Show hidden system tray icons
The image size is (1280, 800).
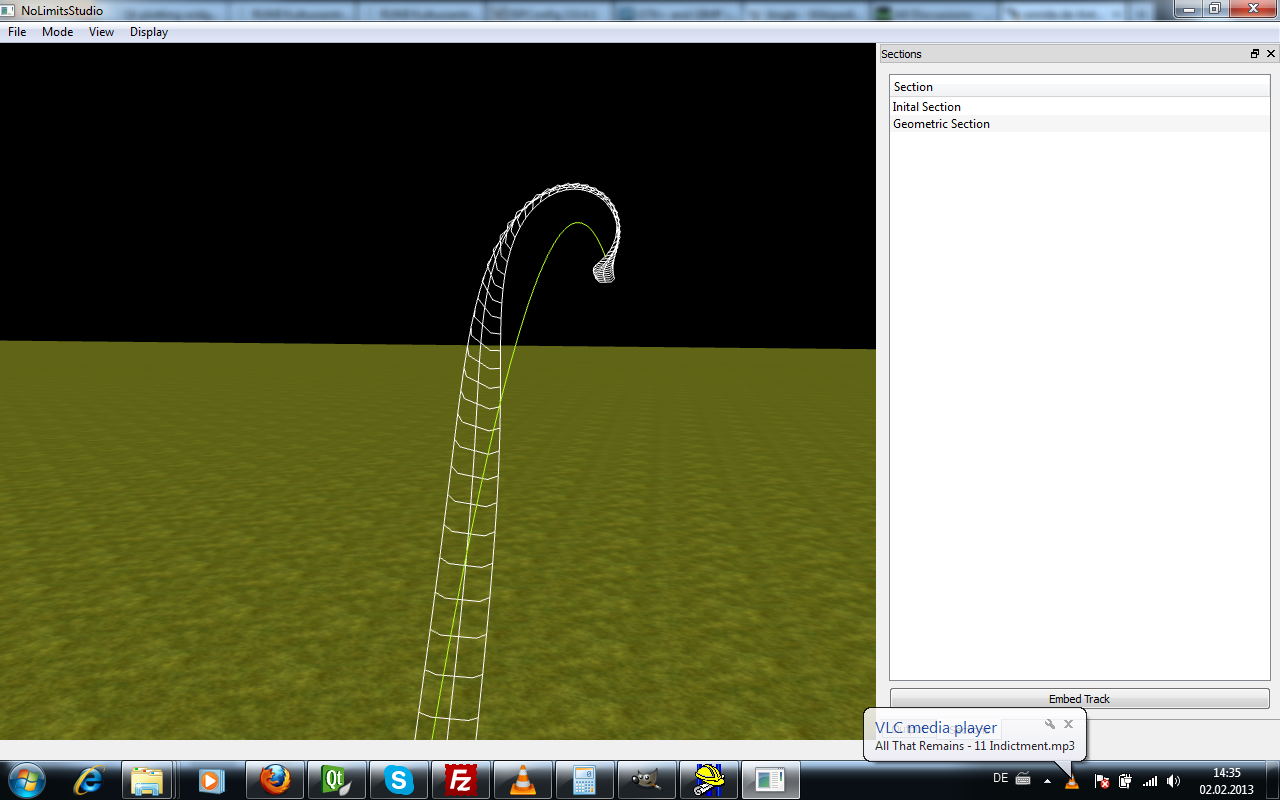tap(1047, 780)
